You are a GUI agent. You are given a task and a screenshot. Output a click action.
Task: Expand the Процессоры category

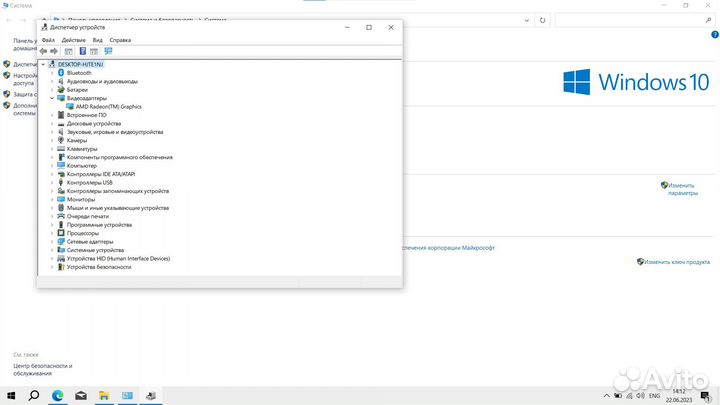click(52, 233)
